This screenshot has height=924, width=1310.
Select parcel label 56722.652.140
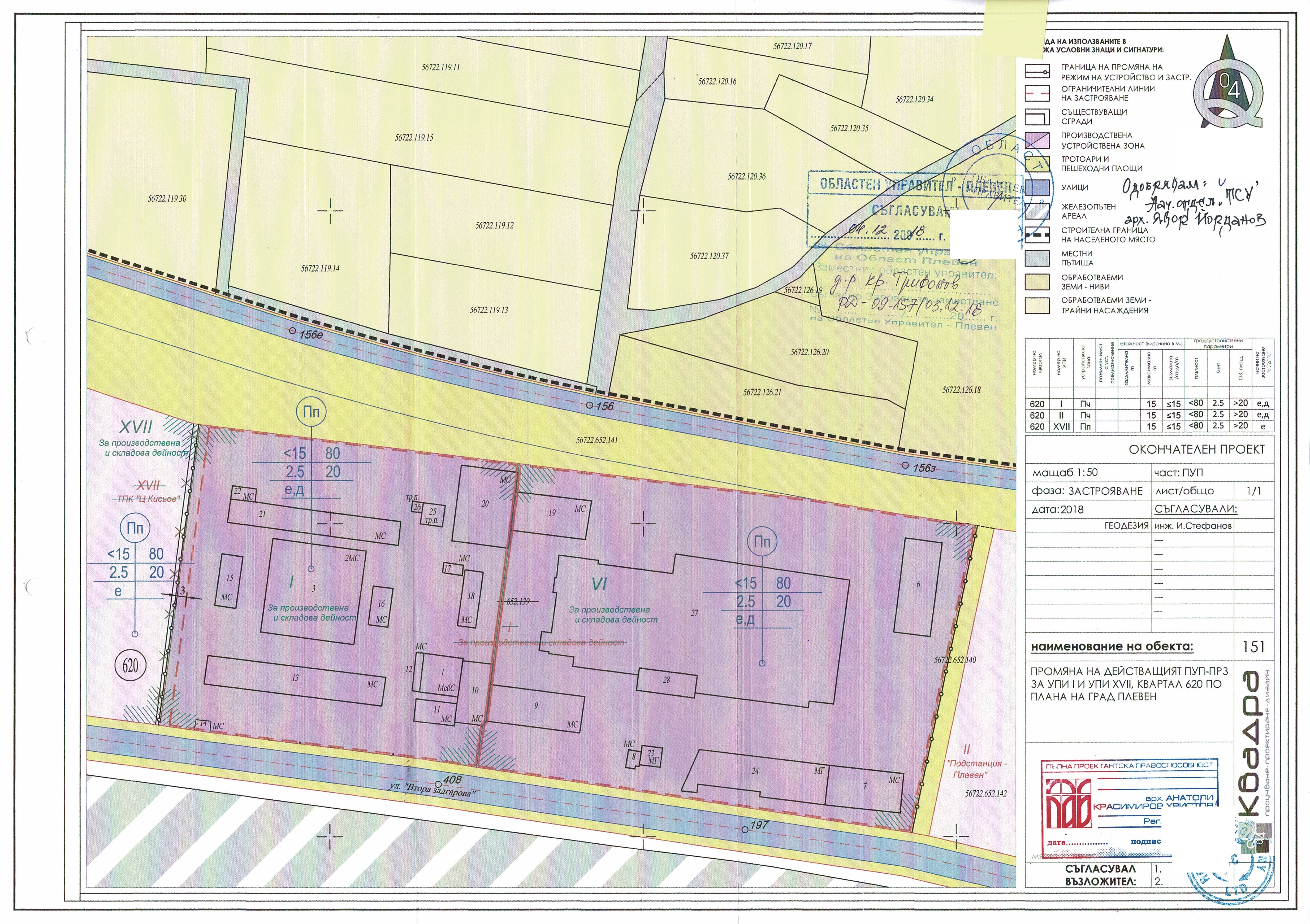click(955, 660)
